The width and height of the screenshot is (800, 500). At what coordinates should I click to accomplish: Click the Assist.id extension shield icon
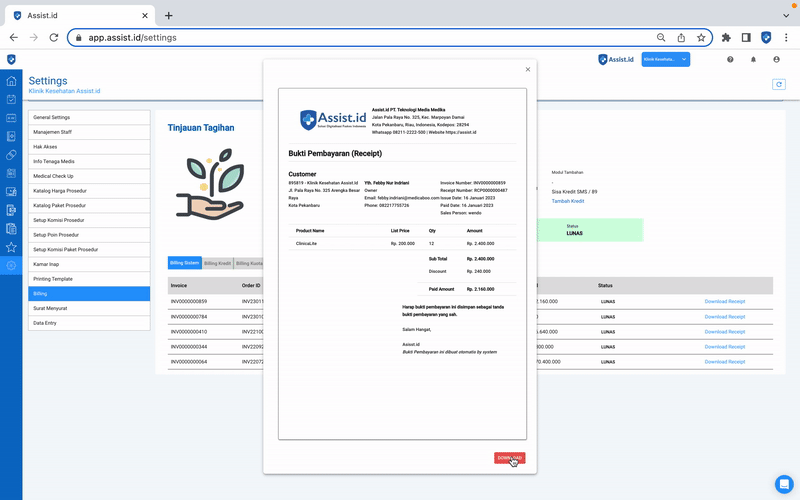(766, 37)
